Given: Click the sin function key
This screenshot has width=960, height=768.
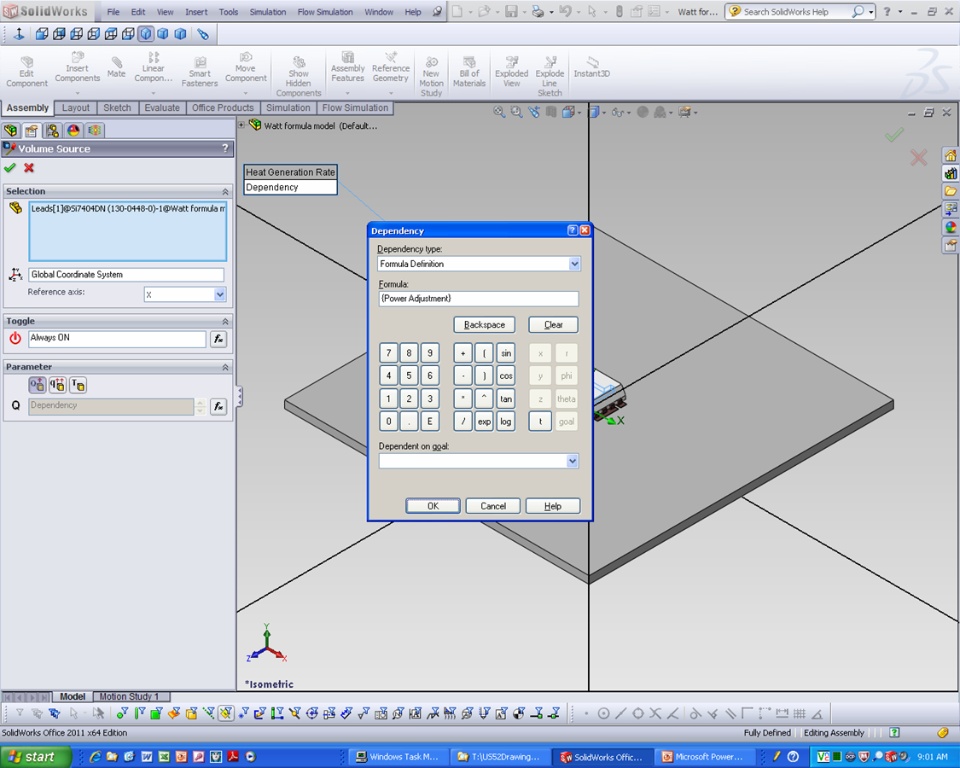Looking at the screenshot, I should click(x=506, y=353).
